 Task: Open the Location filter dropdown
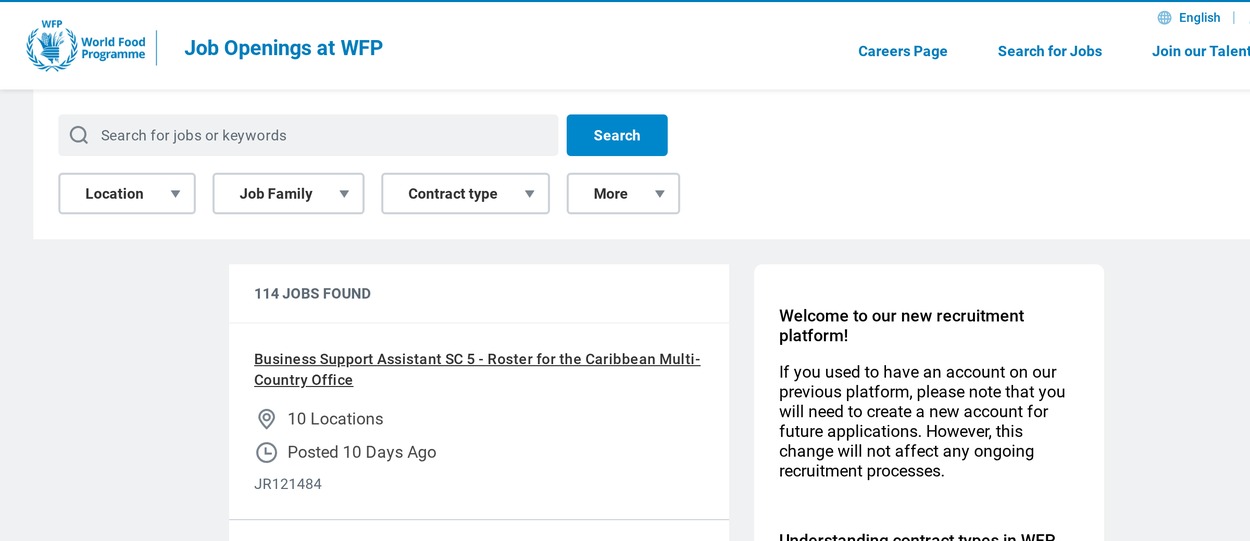coord(127,194)
